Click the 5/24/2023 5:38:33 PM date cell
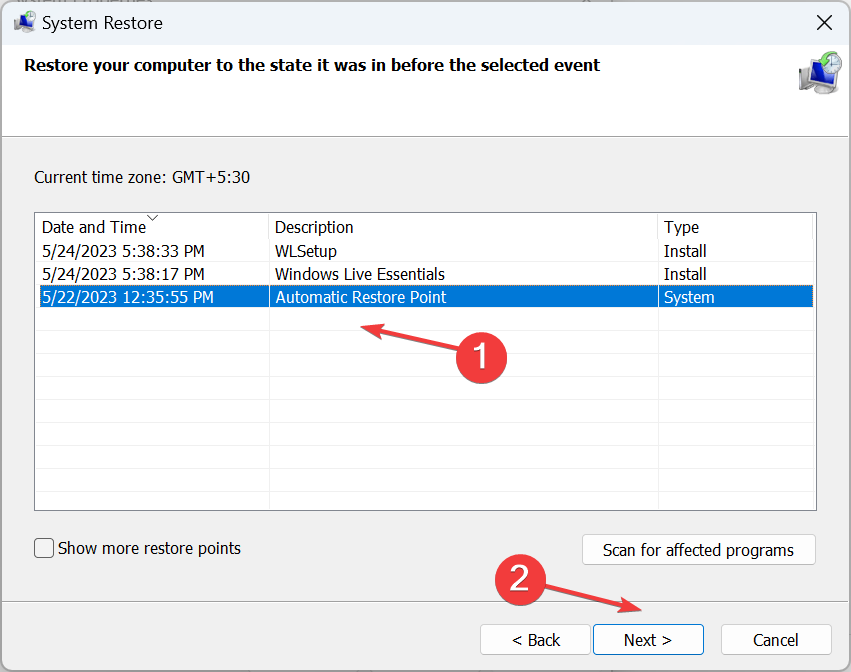The width and height of the screenshot is (851, 672). pyautogui.click(x=123, y=251)
